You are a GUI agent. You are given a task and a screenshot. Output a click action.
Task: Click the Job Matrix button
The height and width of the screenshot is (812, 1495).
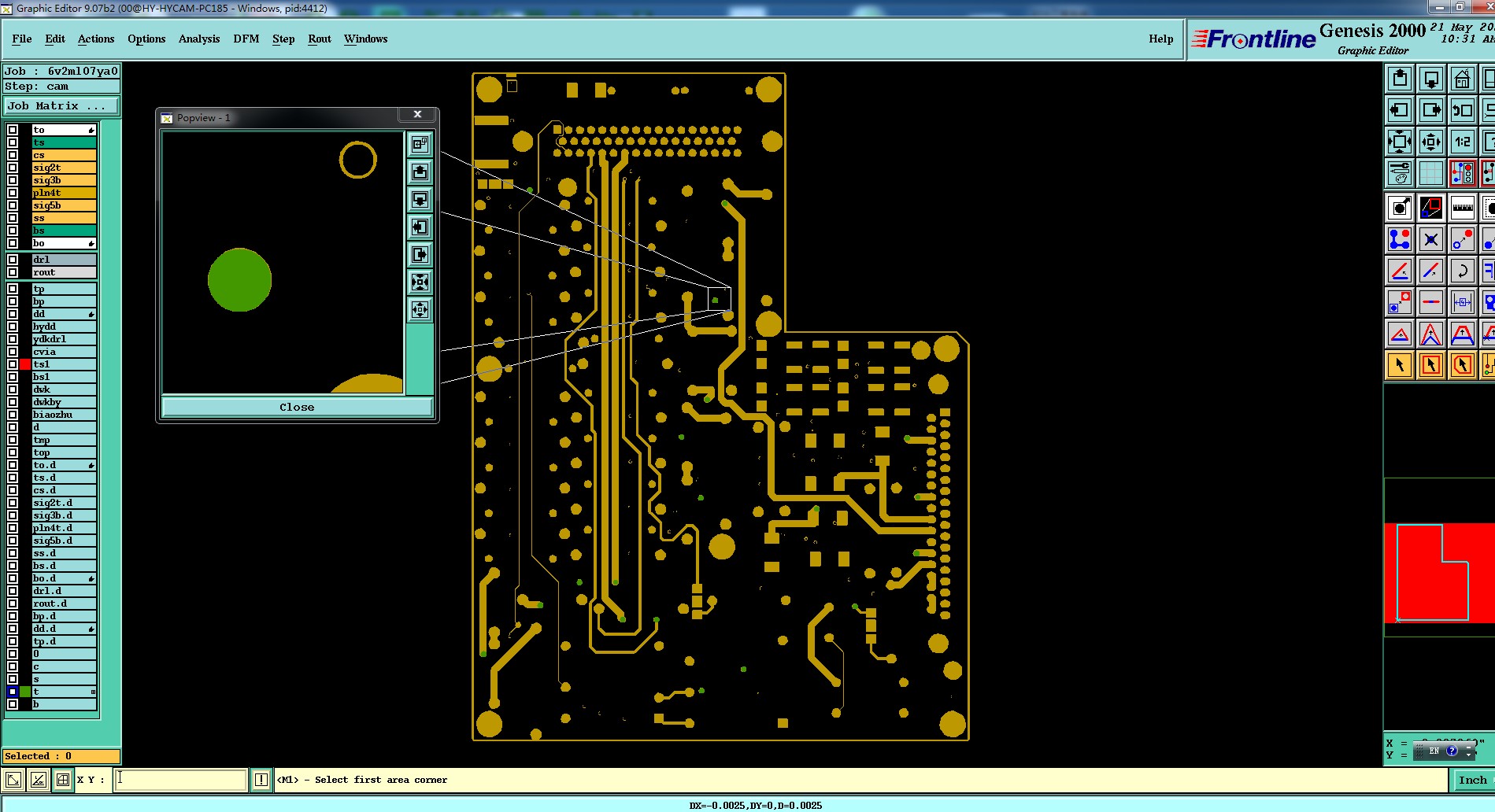coord(61,105)
